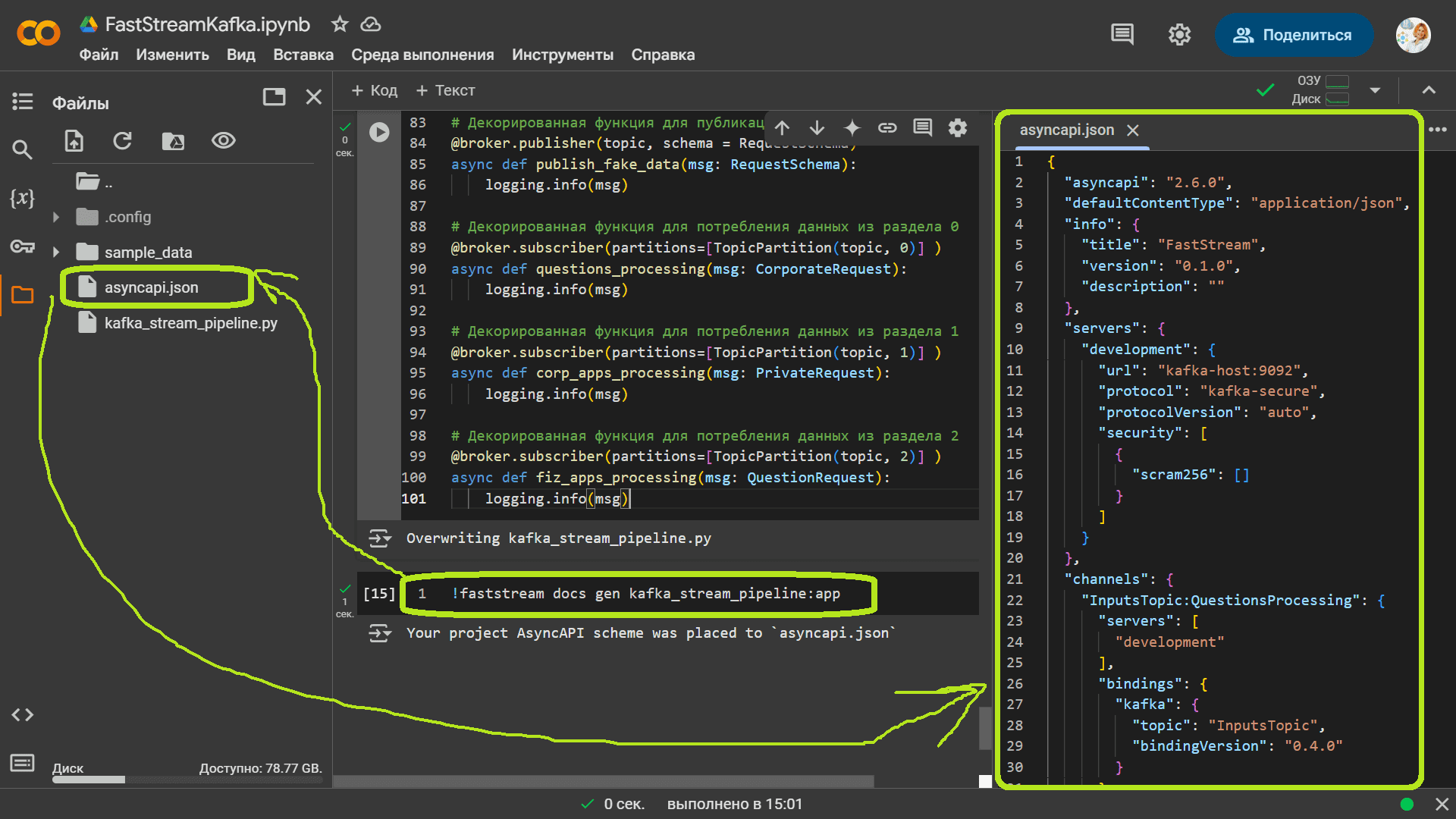This screenshot has height=819, width=1456.
Task: Click the "asyncapi": "2.6.0" line
Action: 1148,183
